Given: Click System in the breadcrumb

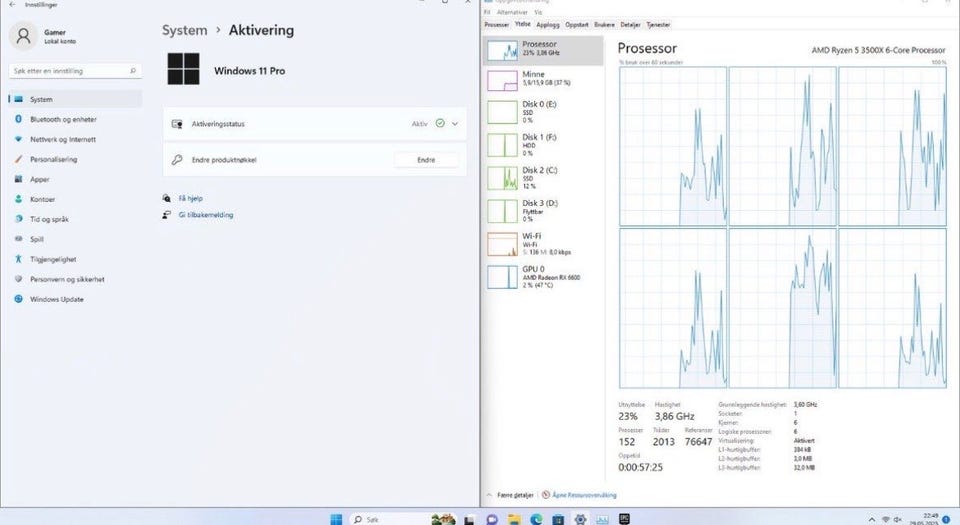Looking at the screenshot, I should click(184, 30).
